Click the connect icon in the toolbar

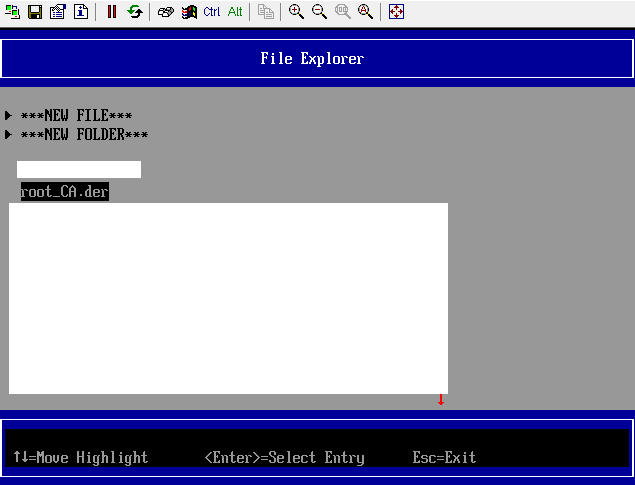(13, 12)
